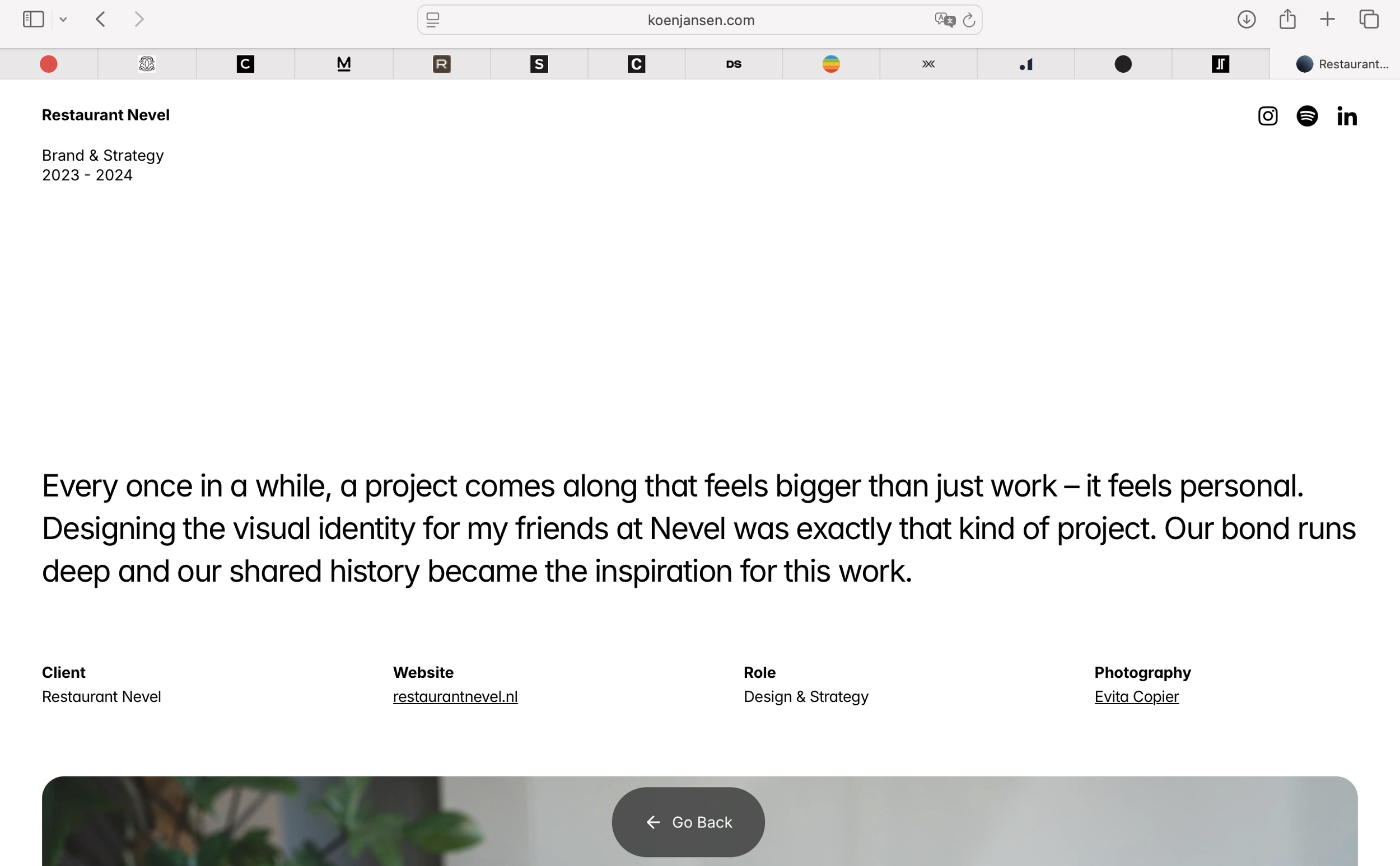Switch to the rainbow-striped circle tab
The width and height of the screenshot is (1400, 866).
[x=830, y=64]
